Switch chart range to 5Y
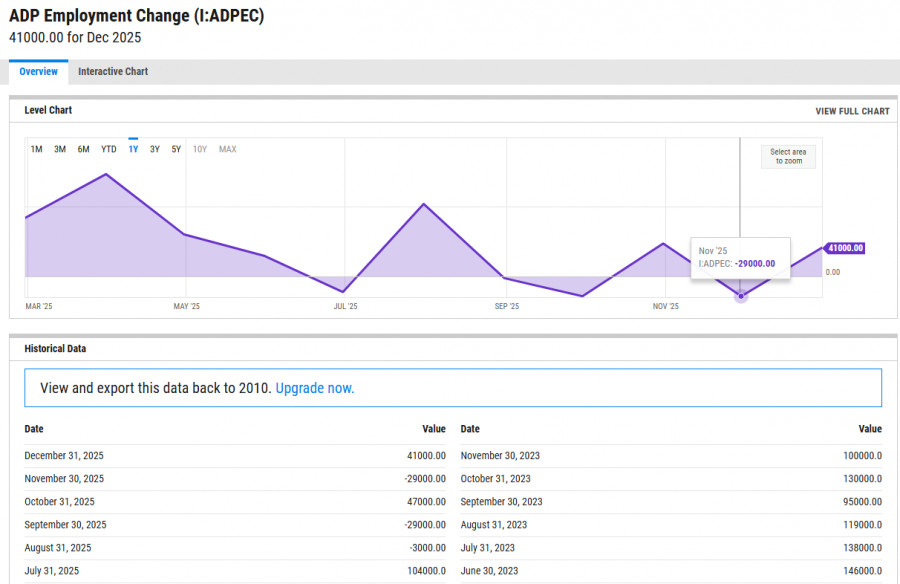The height and width of the screenshot is (584, 900). [x=176, y=149]
